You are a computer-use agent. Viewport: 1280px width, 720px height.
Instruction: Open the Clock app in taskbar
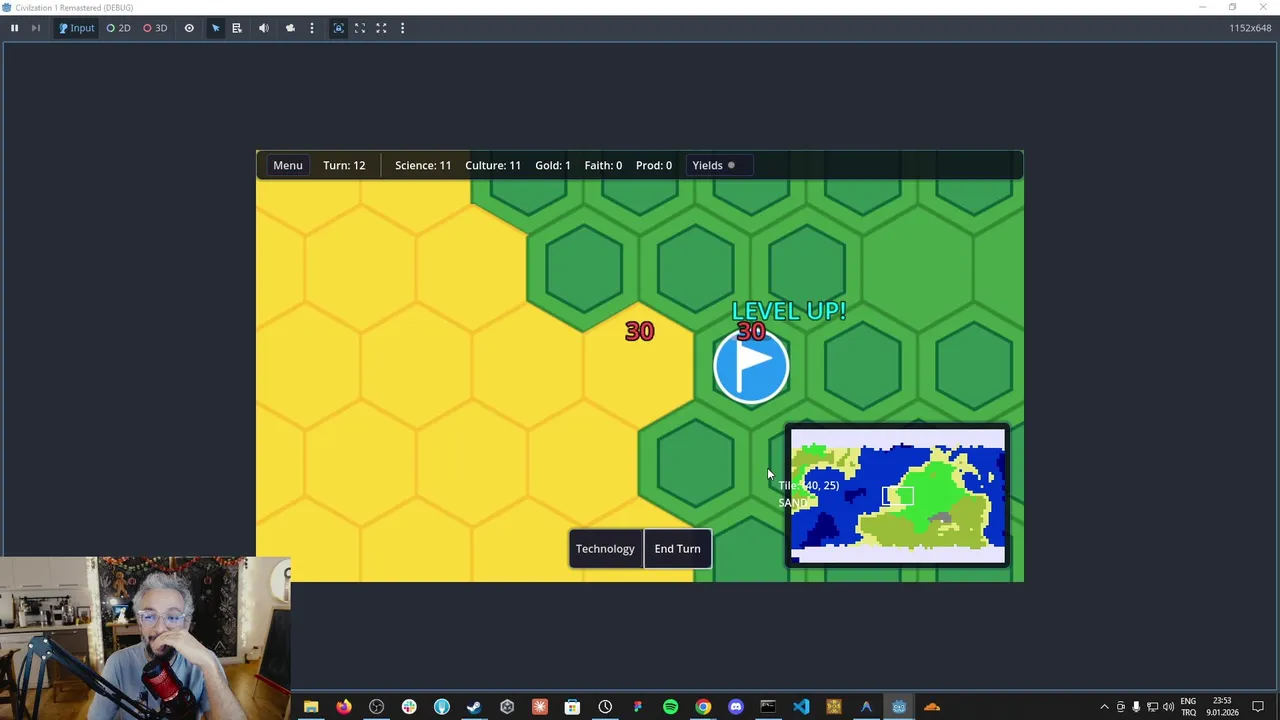[x=605, y=707]
